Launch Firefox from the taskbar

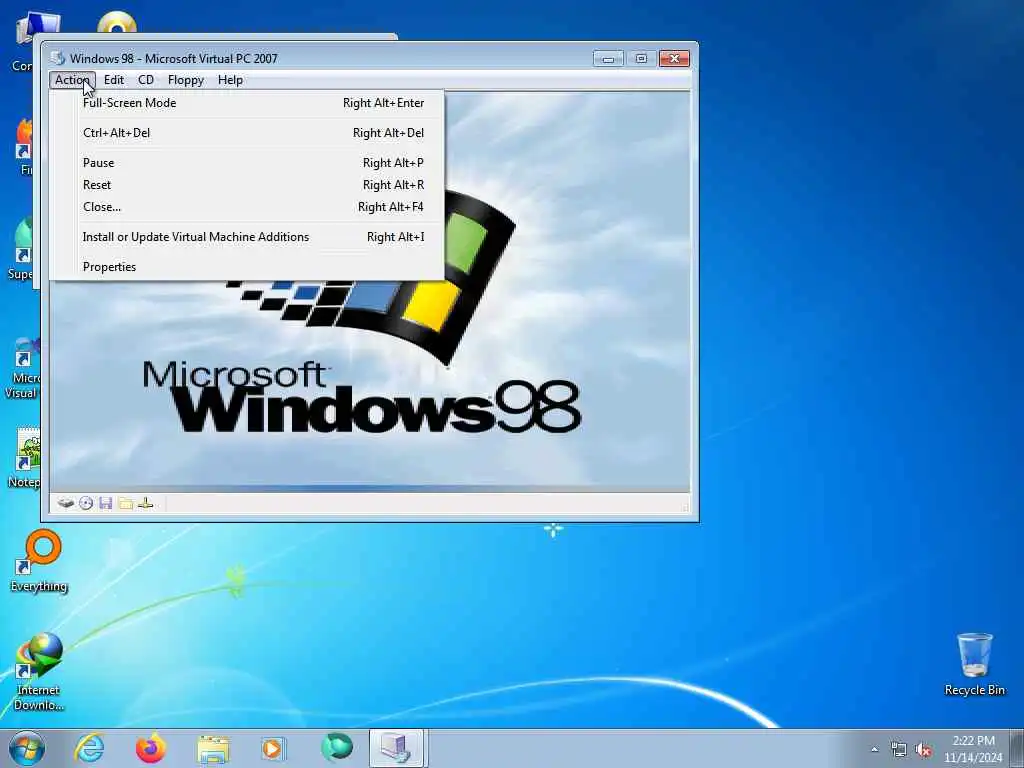[x=150, y=748]
